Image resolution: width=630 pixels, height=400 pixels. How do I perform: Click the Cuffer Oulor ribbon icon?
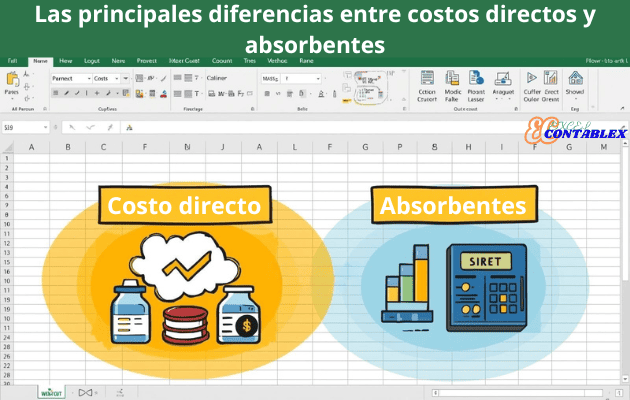[x=531, y=80]
